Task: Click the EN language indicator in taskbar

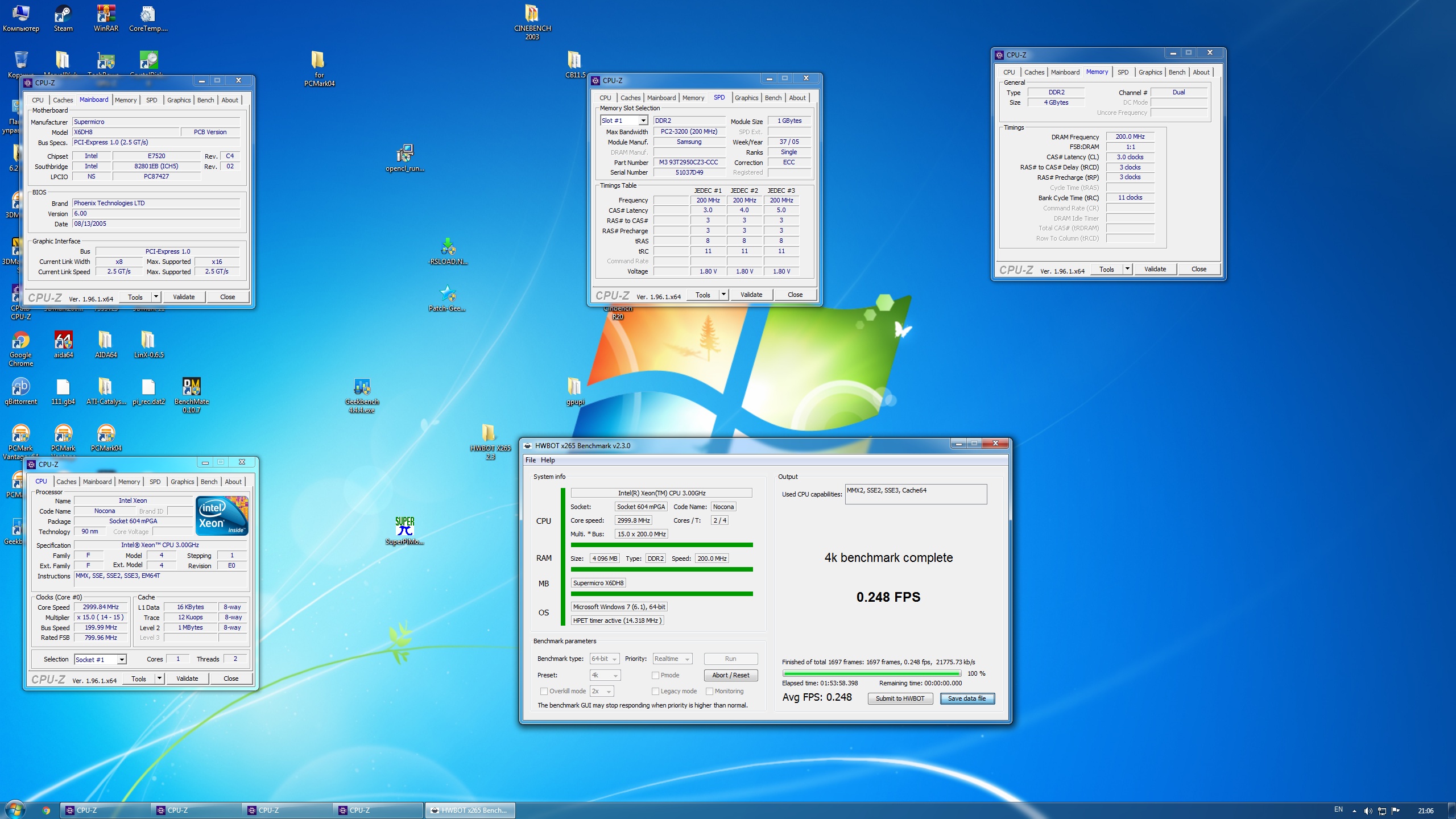Action: [1338, 809]
